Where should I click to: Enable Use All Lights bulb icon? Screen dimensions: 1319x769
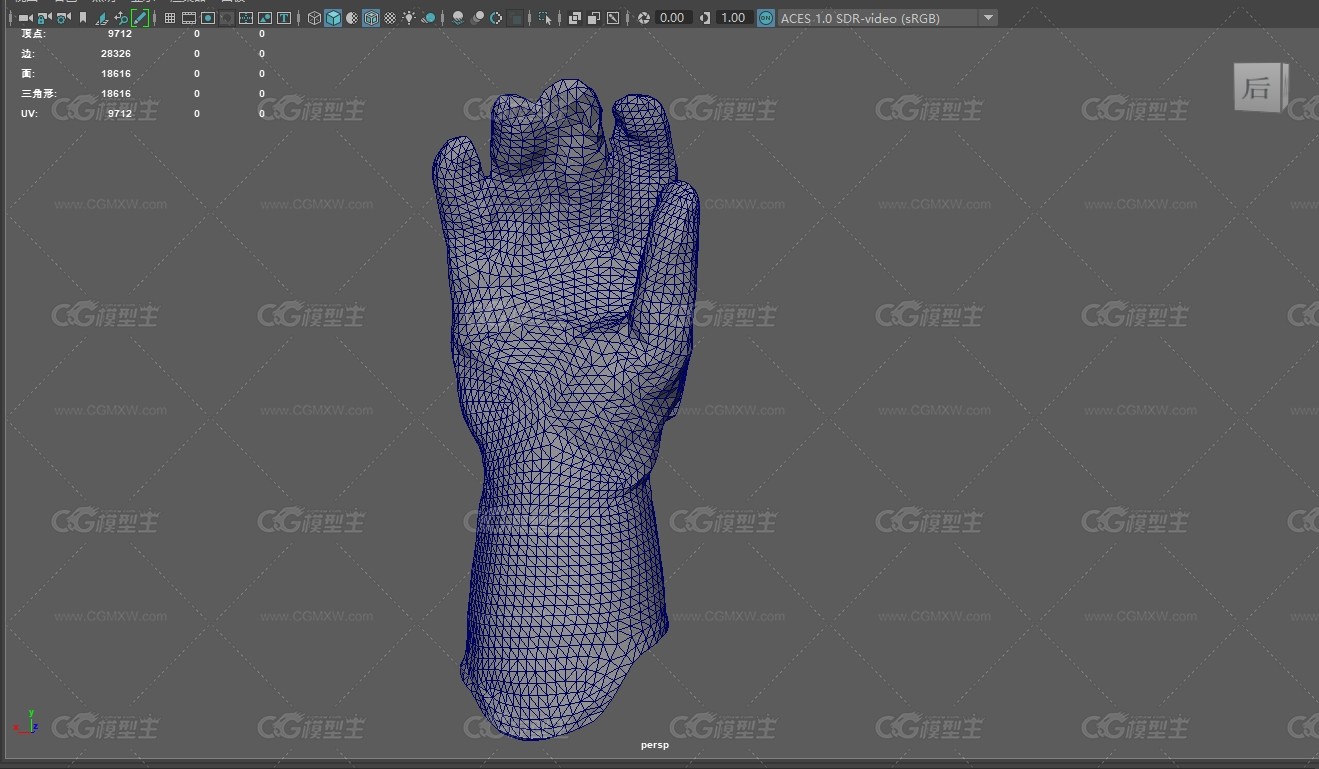(409, 18)
